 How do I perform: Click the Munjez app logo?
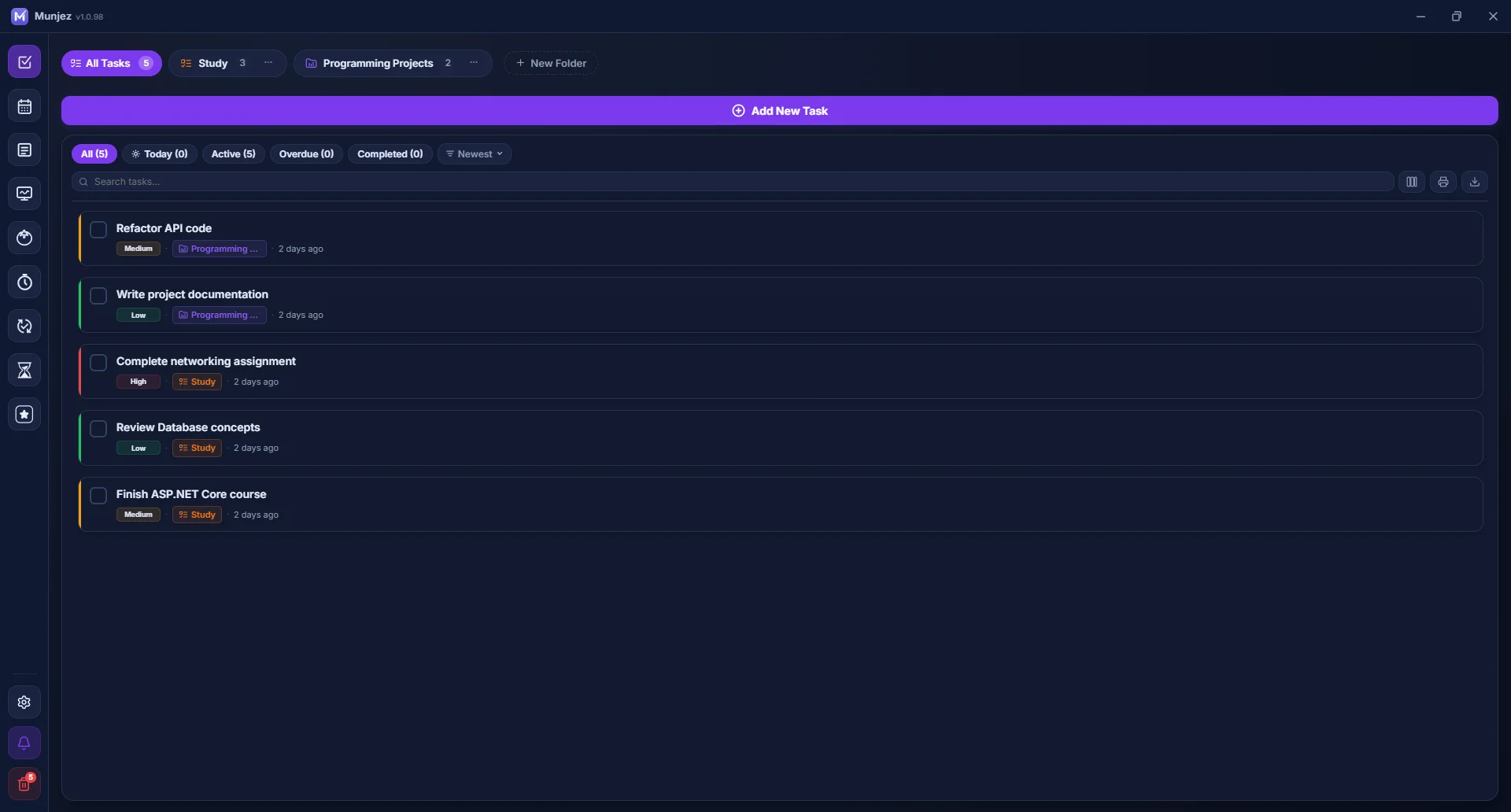(x=20, y=17)
